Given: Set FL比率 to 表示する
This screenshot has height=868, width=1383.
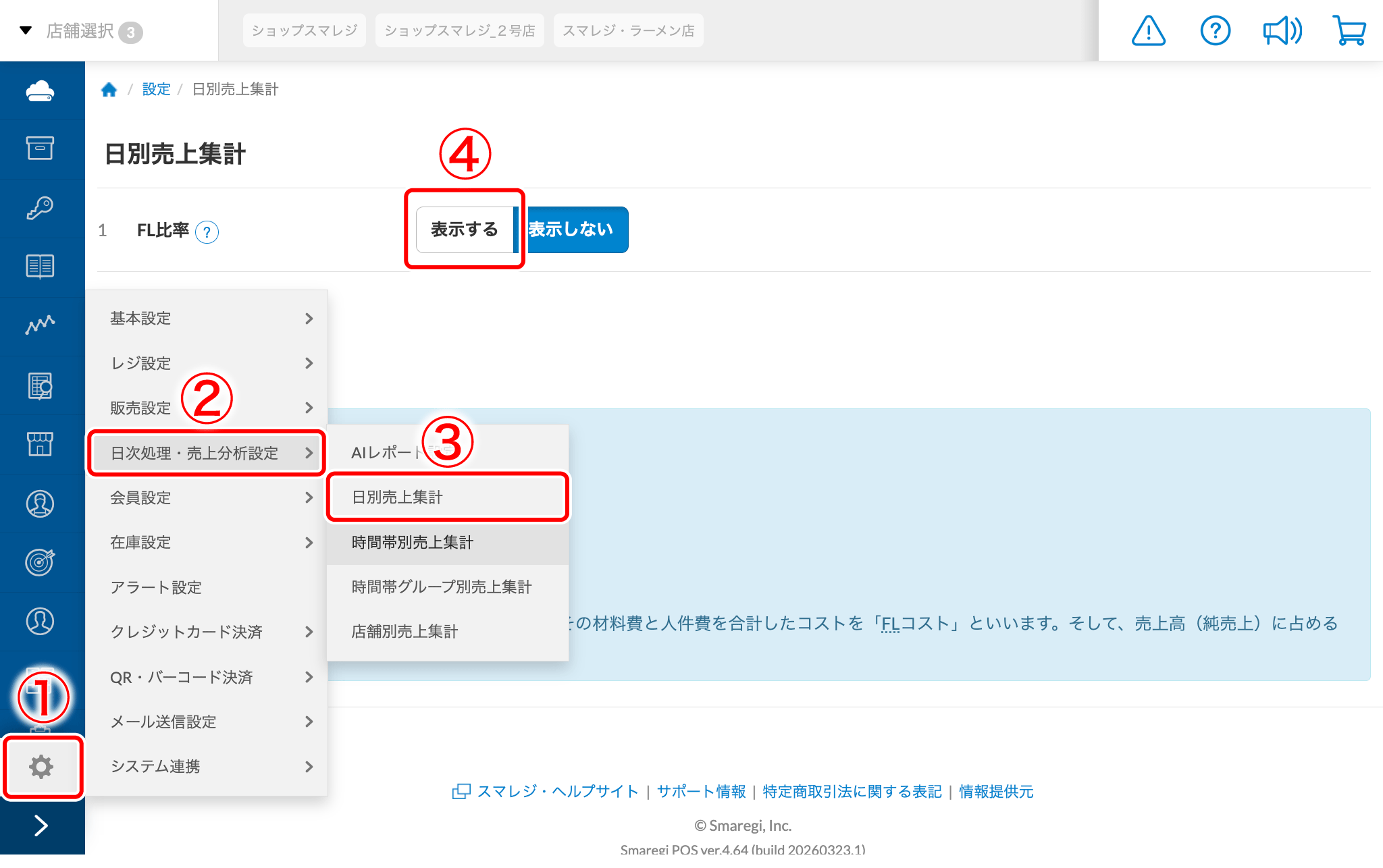Looking at the screenshot, I should coord(464,229).
